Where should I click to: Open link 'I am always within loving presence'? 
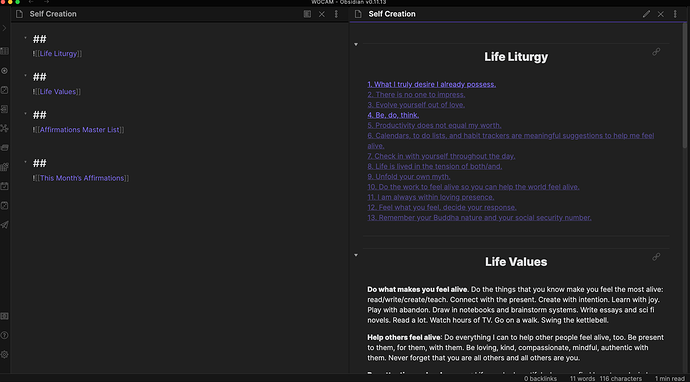tap(431, 197)
